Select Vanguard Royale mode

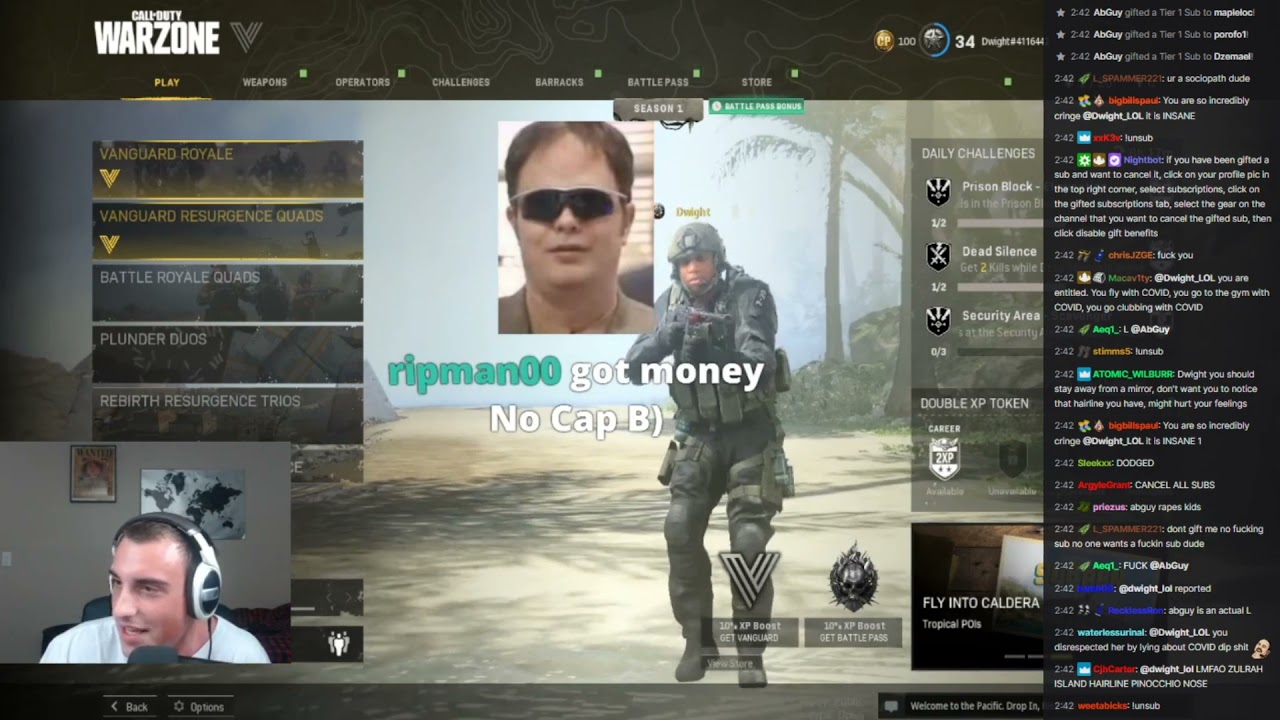pos(228,169)
